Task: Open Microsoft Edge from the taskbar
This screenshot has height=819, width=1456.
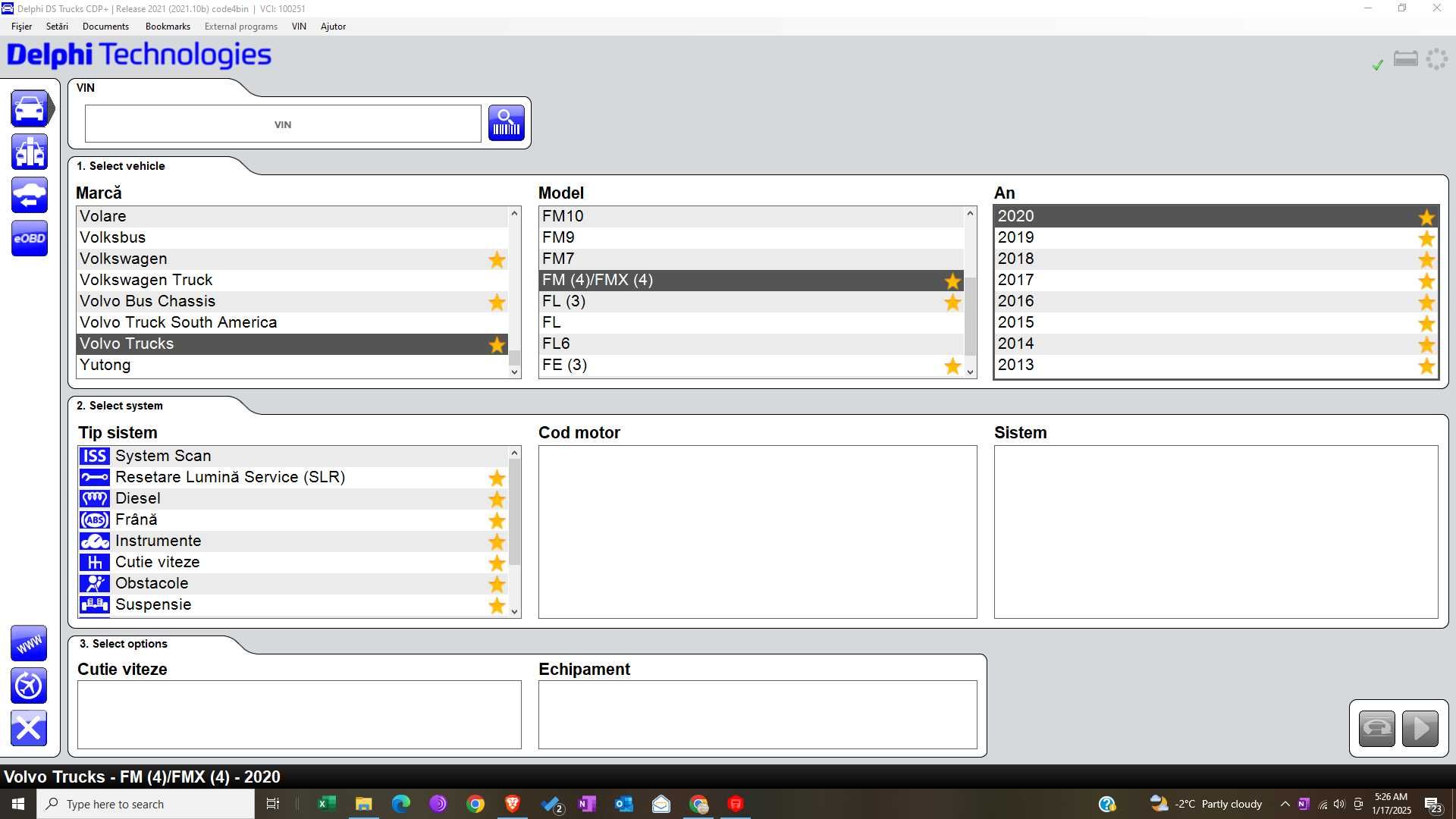Action: [401, 804]
